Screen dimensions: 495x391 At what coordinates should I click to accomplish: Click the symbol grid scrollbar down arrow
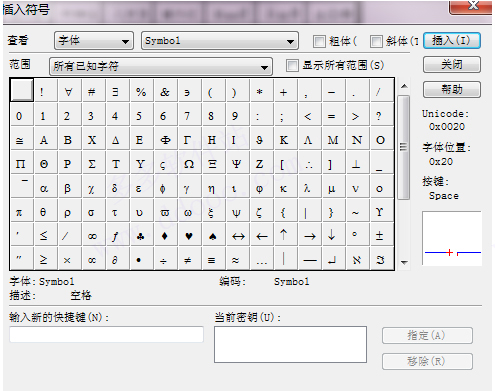pos(404,263)
